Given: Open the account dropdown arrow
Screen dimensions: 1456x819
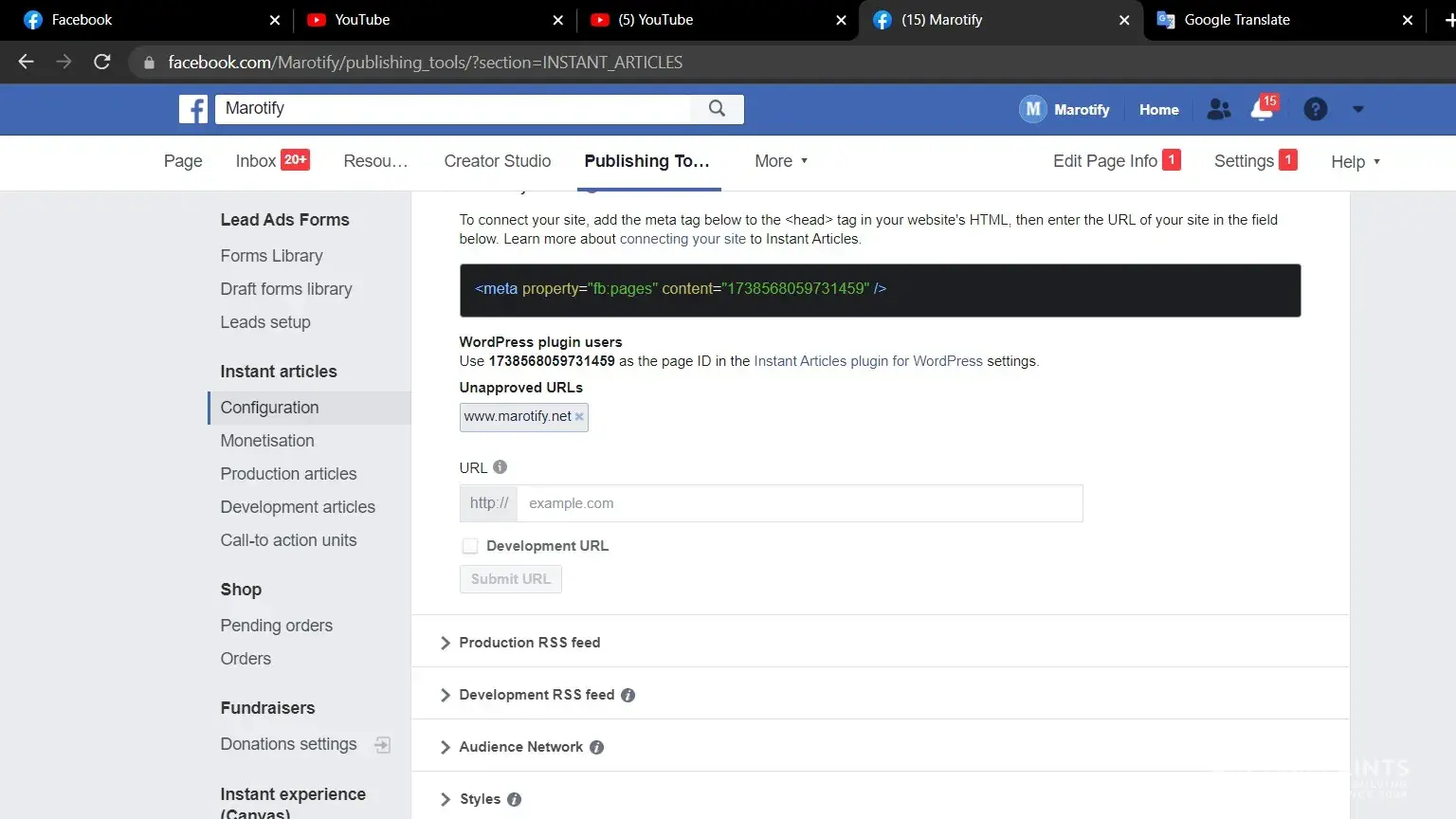Looking at the screenshot, I should click(1357, 110).
